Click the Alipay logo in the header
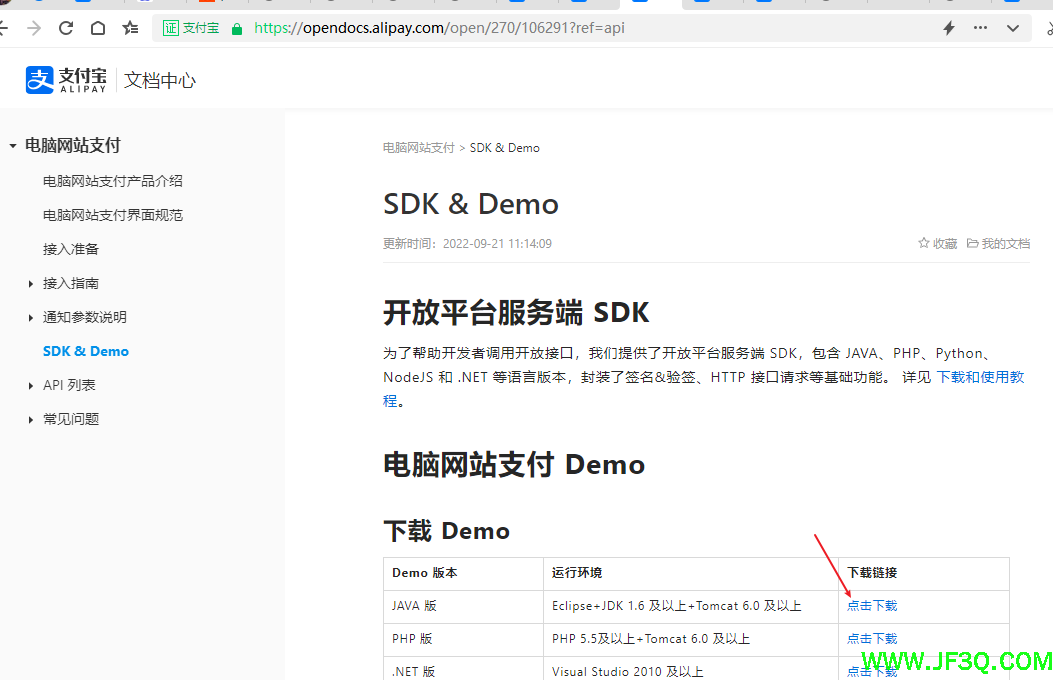This screenshot has height=680, width=1053. pyautogui.click(x=66, y=80)
